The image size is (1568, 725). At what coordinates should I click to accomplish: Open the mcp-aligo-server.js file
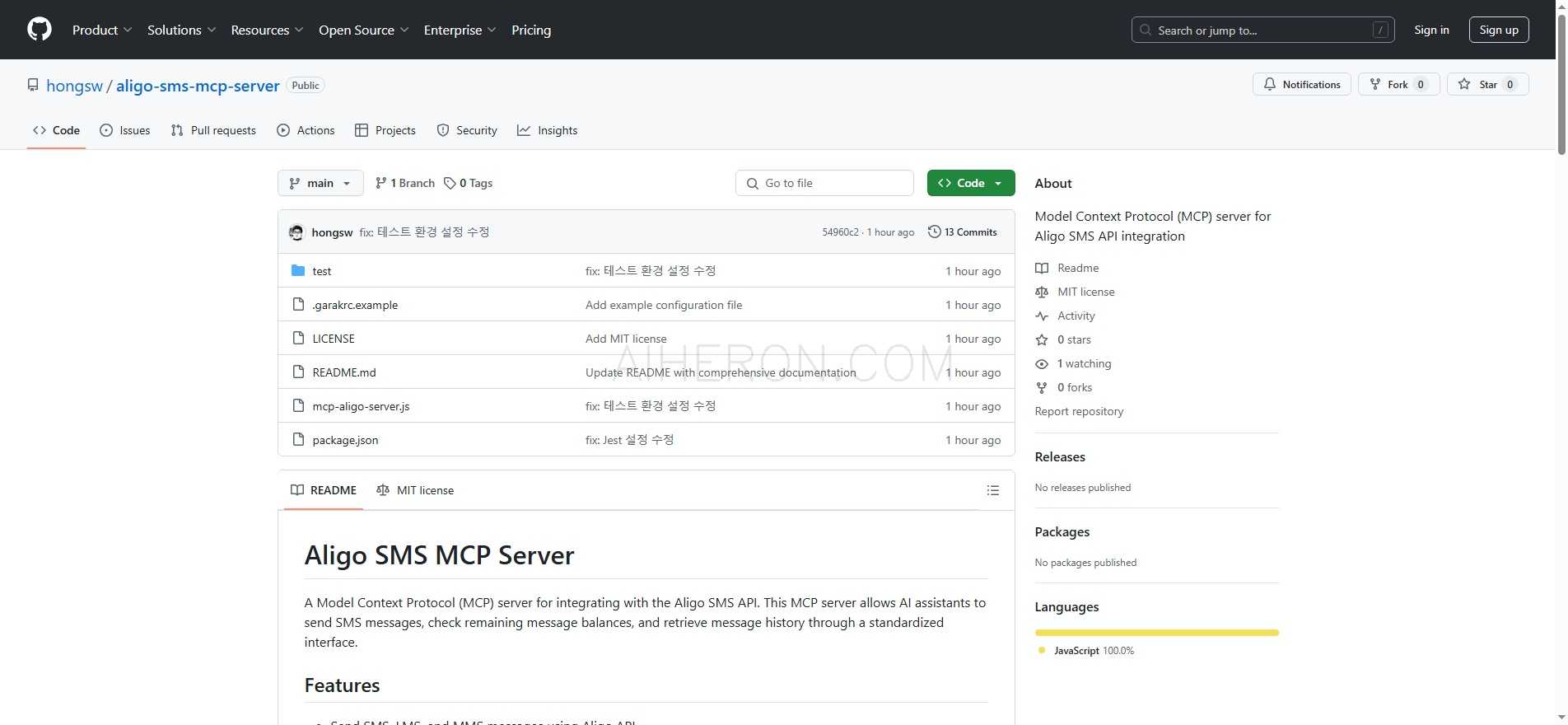coord(361,406)
